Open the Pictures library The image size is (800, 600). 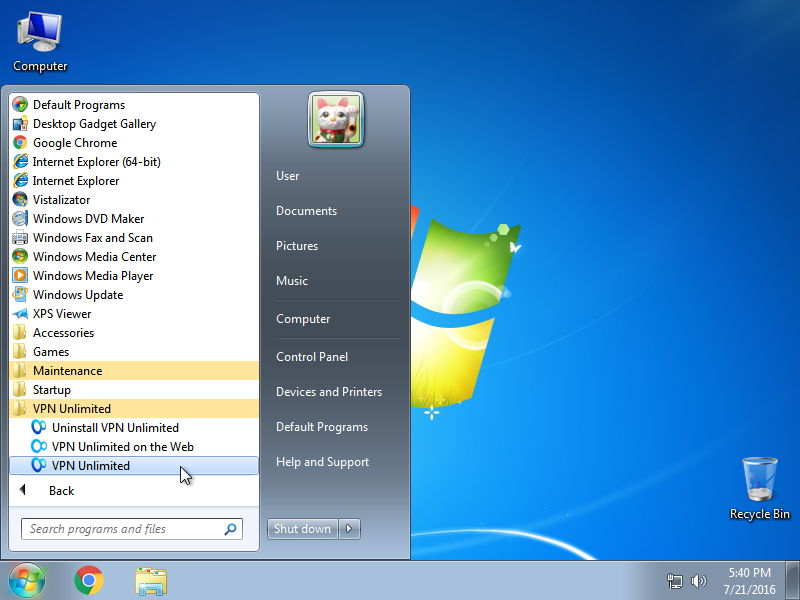click(297, 246)
